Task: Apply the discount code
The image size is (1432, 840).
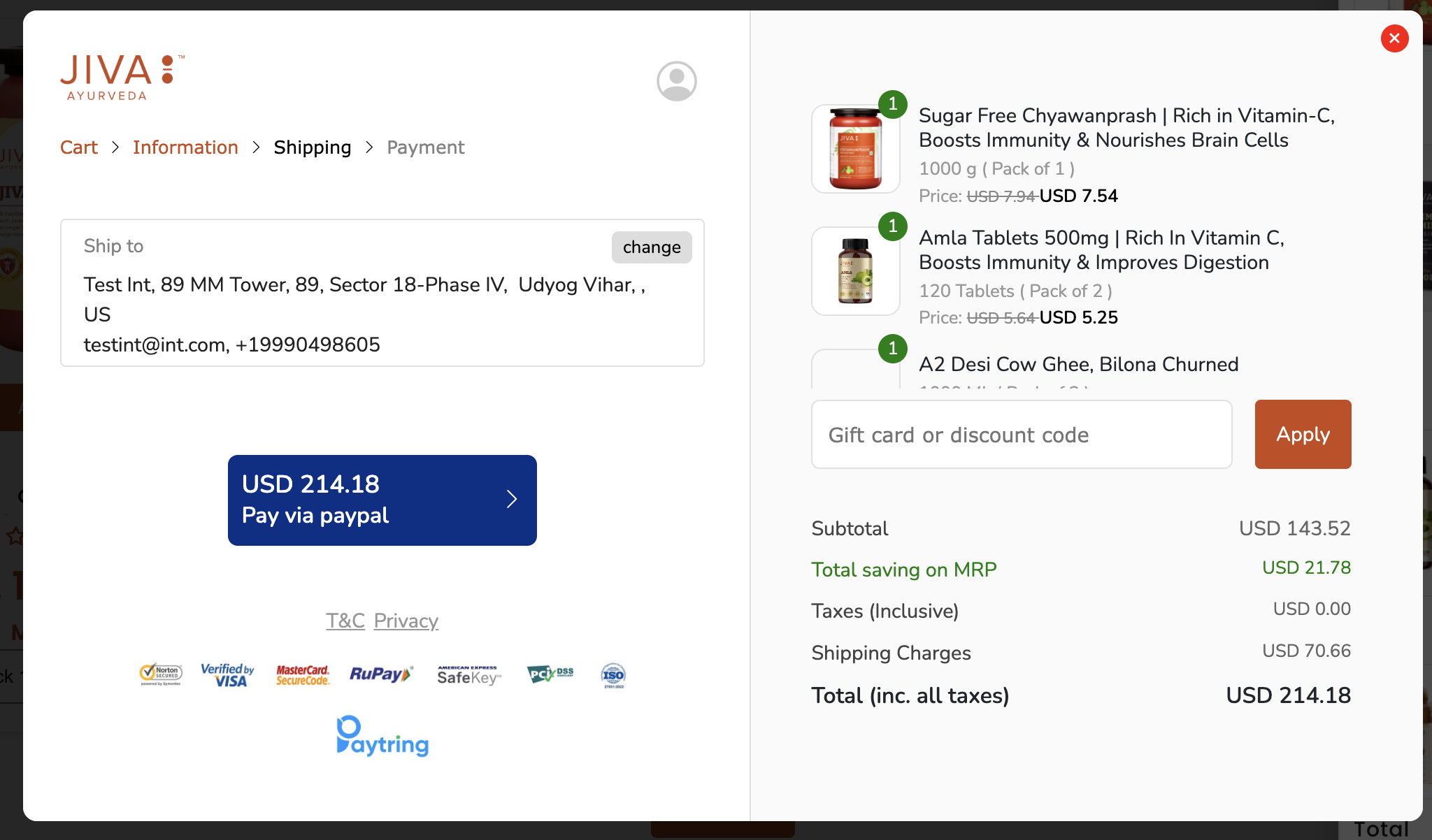Action: click(x=1303, y=435)
